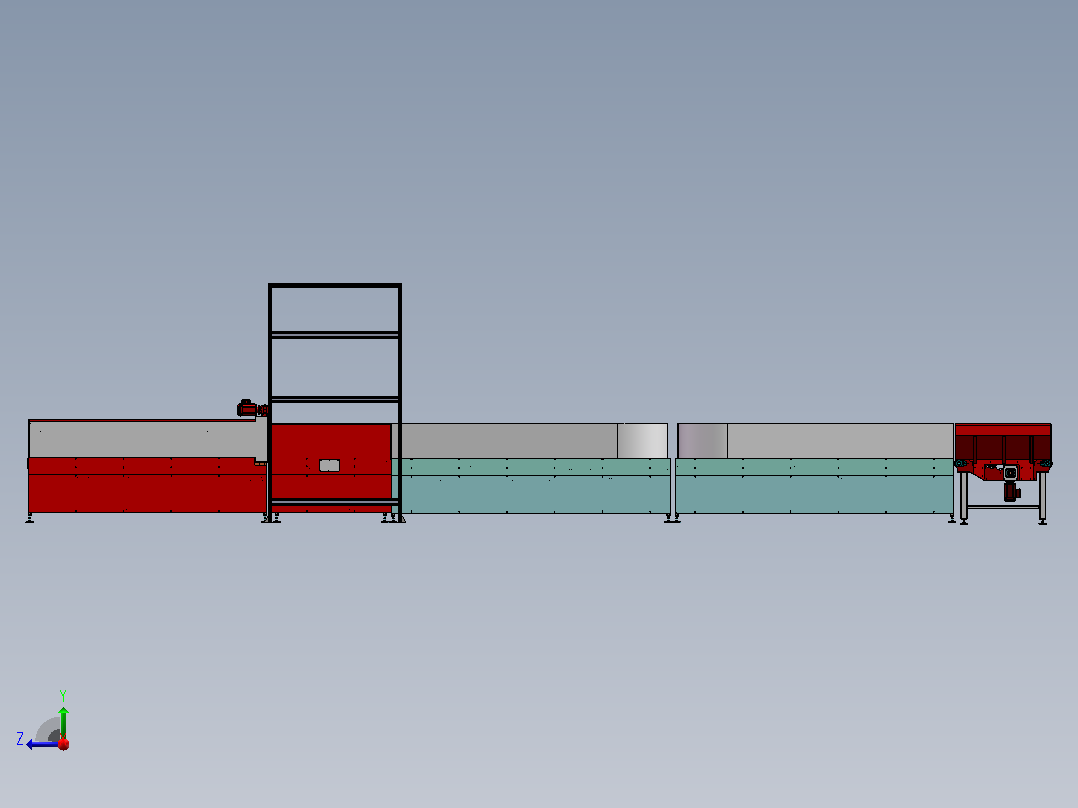
Task: Click the shiny silver end cap on first conveyor
Action: click(642, 441)
